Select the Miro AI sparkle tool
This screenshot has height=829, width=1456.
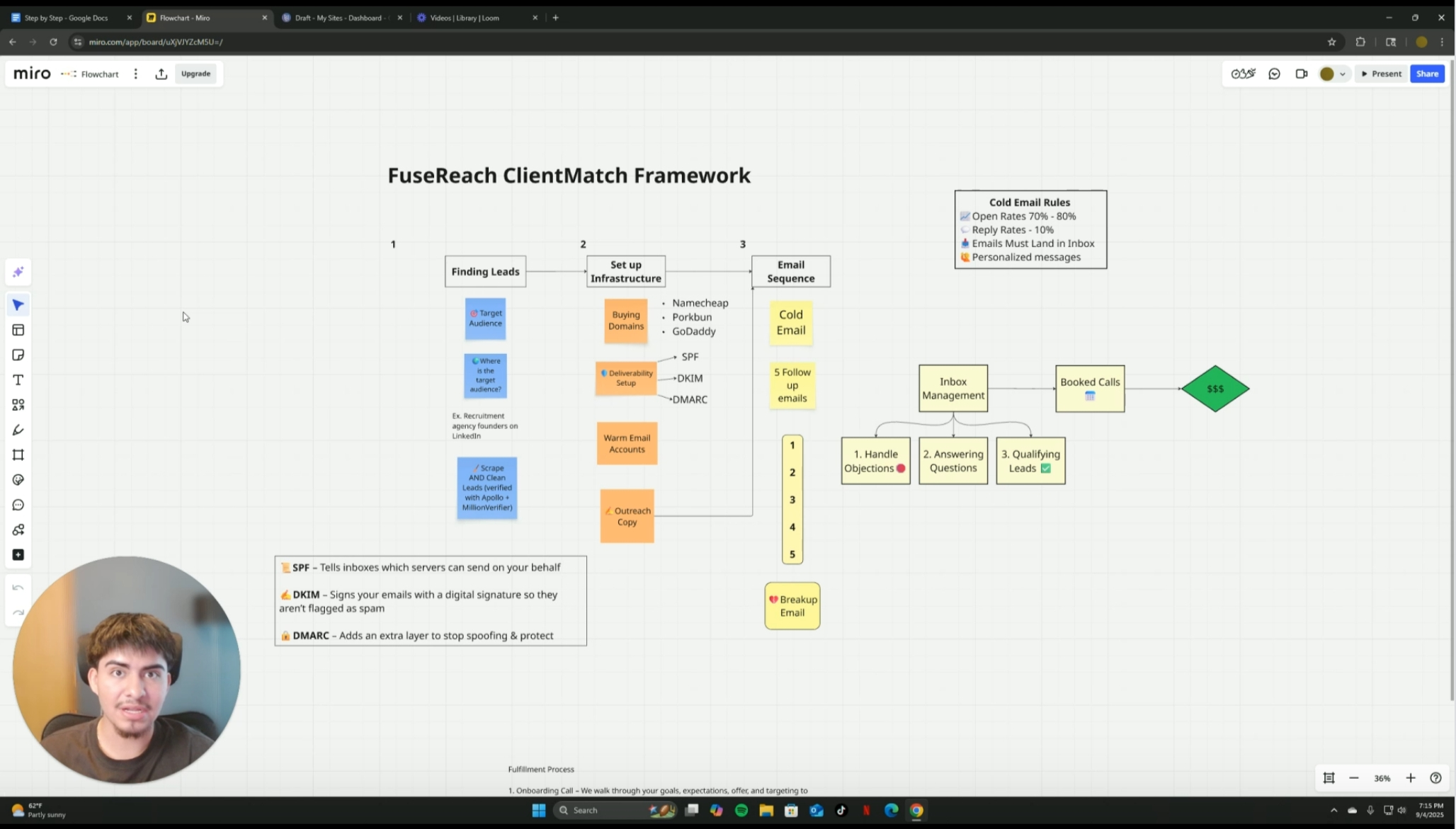click(x=18, y=273)
